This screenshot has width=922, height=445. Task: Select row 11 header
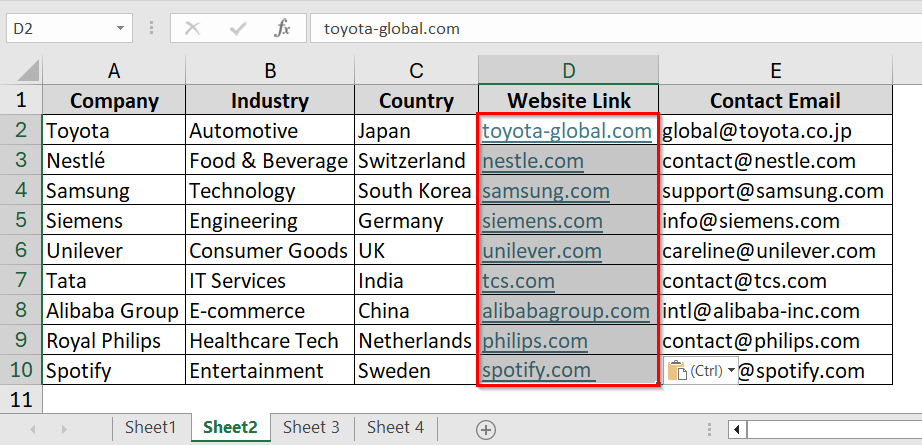point(21,400)
